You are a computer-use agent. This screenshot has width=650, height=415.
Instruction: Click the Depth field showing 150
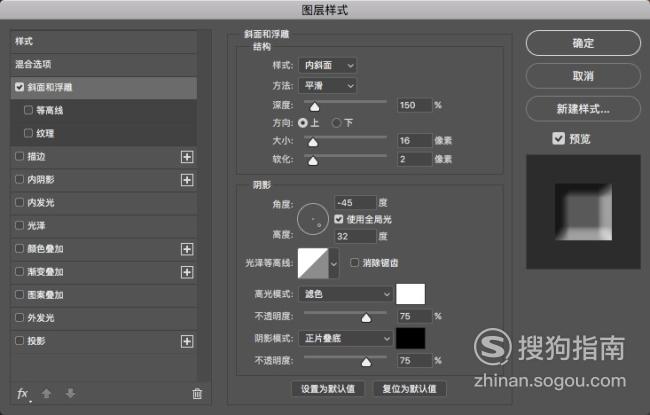coord(415,105)
